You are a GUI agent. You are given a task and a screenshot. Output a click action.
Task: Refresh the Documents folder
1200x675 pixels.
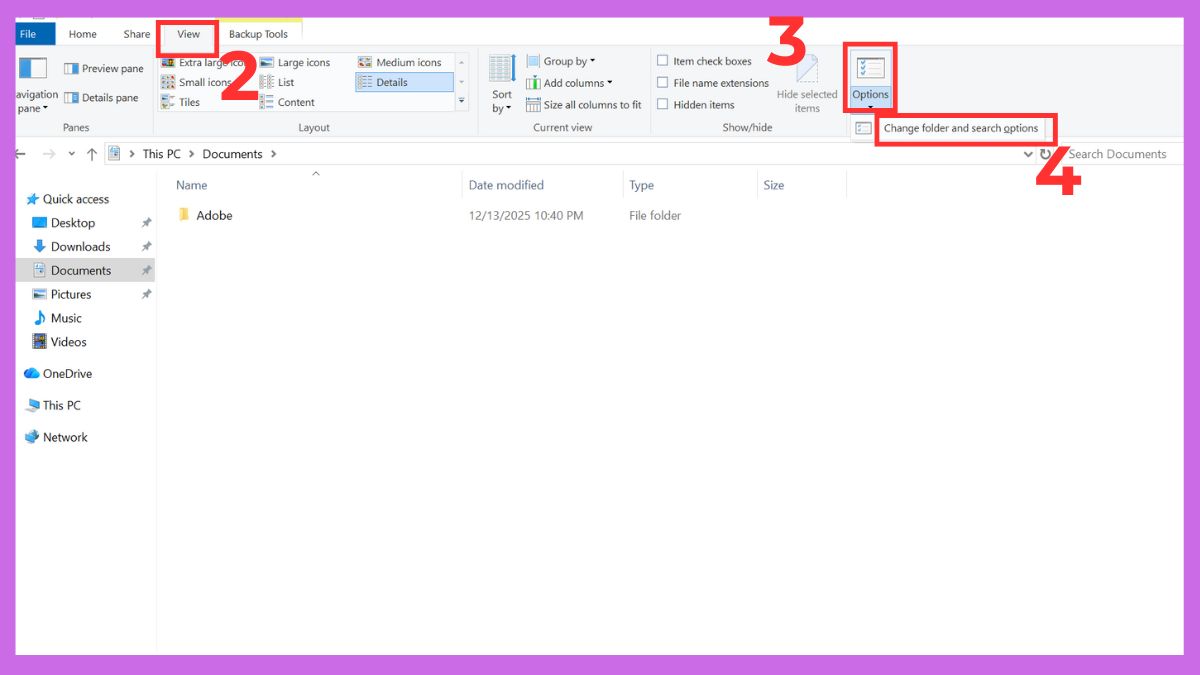pyautogui.click(x=1047, y=154)
